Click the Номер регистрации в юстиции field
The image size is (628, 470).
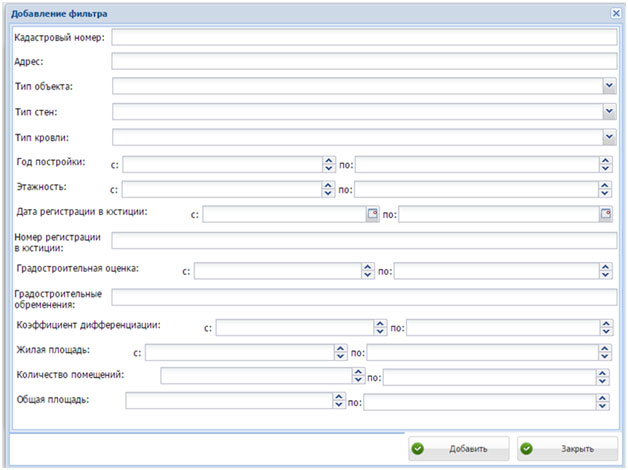point(363,241)
